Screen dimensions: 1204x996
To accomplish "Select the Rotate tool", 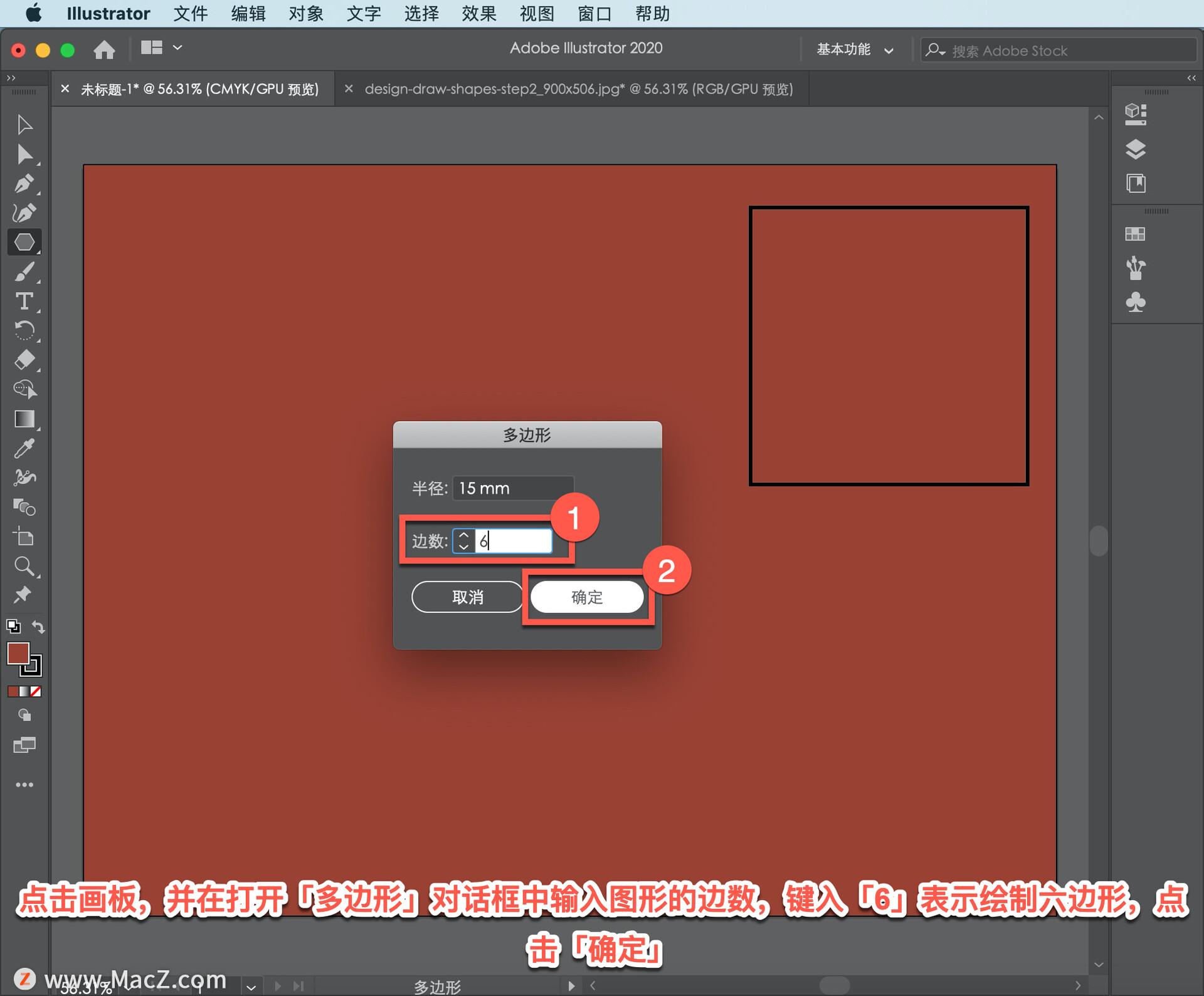I will (x=24, y=330).
